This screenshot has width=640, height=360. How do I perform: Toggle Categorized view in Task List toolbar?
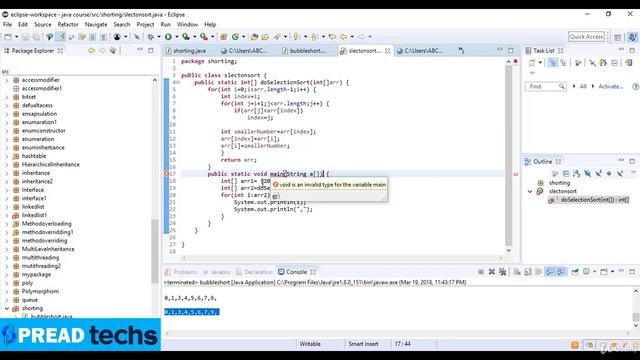(552, 62)
